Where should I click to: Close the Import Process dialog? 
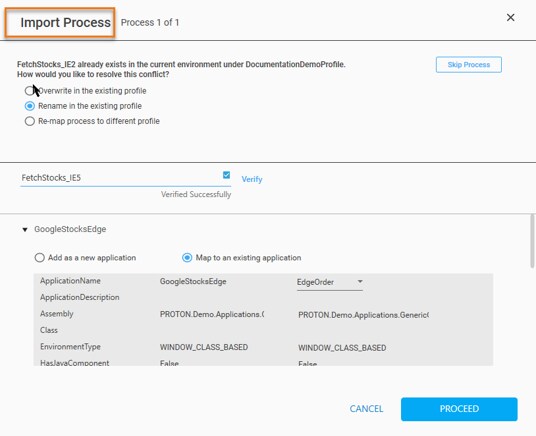pos(510,17)
